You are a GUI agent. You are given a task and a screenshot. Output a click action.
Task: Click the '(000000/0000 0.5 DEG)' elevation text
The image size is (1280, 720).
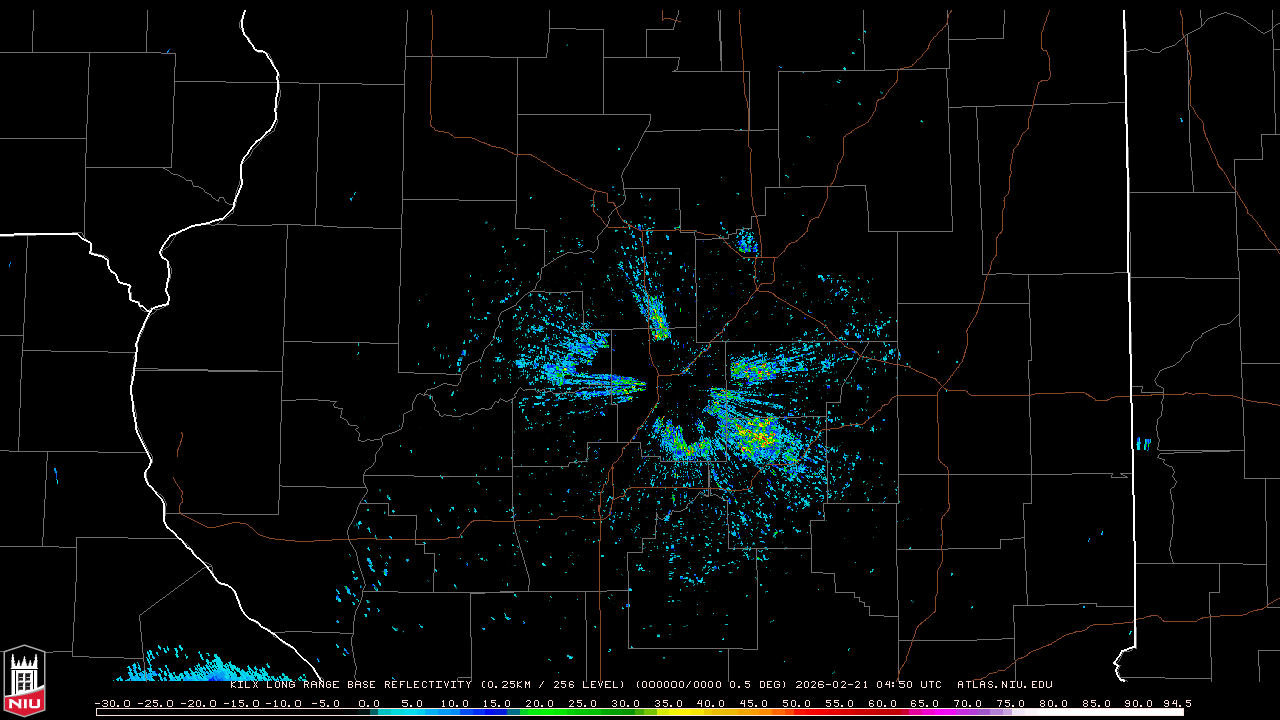coord(711,685)
